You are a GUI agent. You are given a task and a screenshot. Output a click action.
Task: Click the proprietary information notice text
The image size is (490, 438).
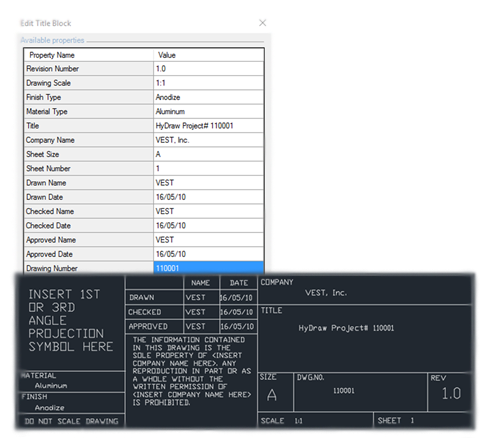[192, 371]
